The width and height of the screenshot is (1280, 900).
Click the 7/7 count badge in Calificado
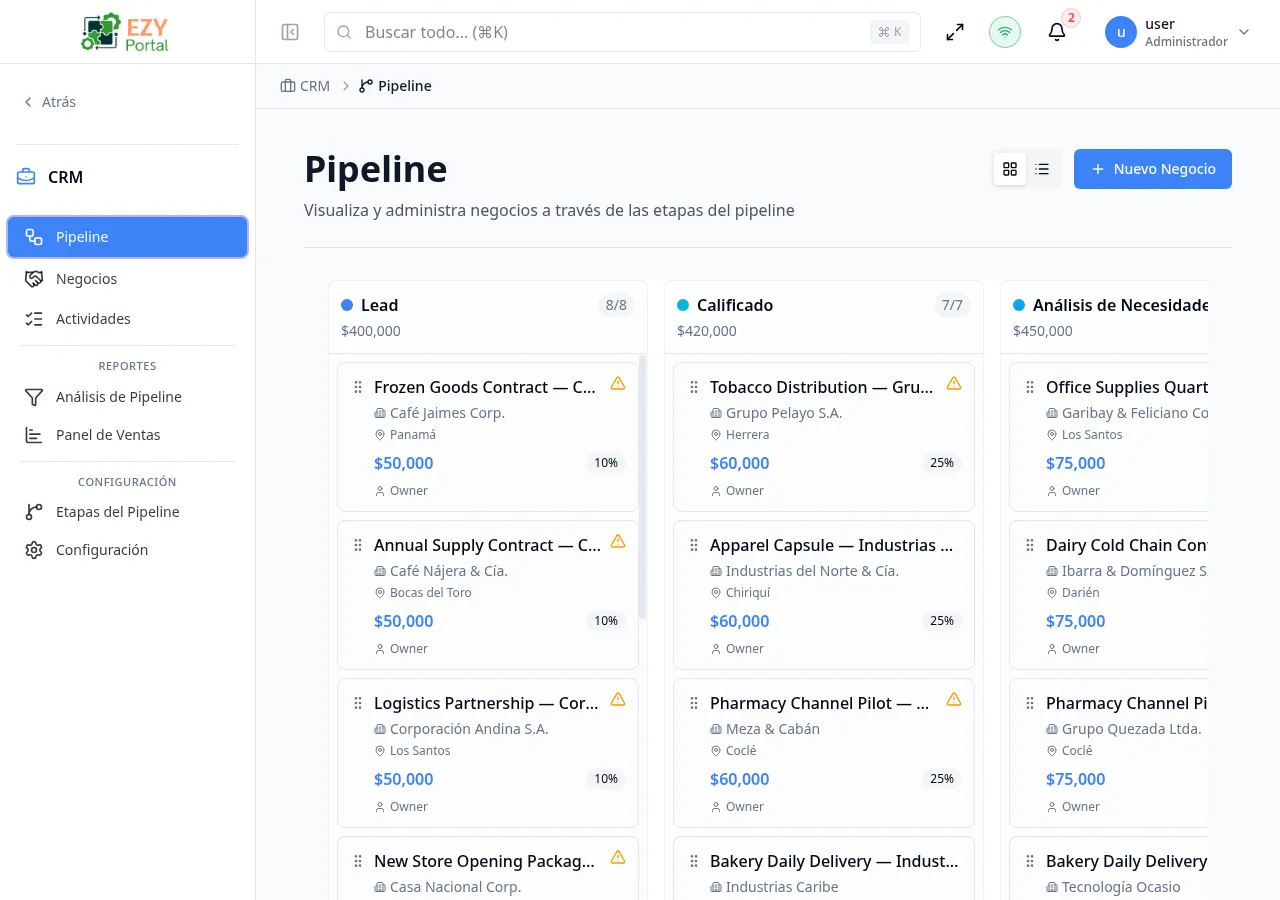pos(952,305)
